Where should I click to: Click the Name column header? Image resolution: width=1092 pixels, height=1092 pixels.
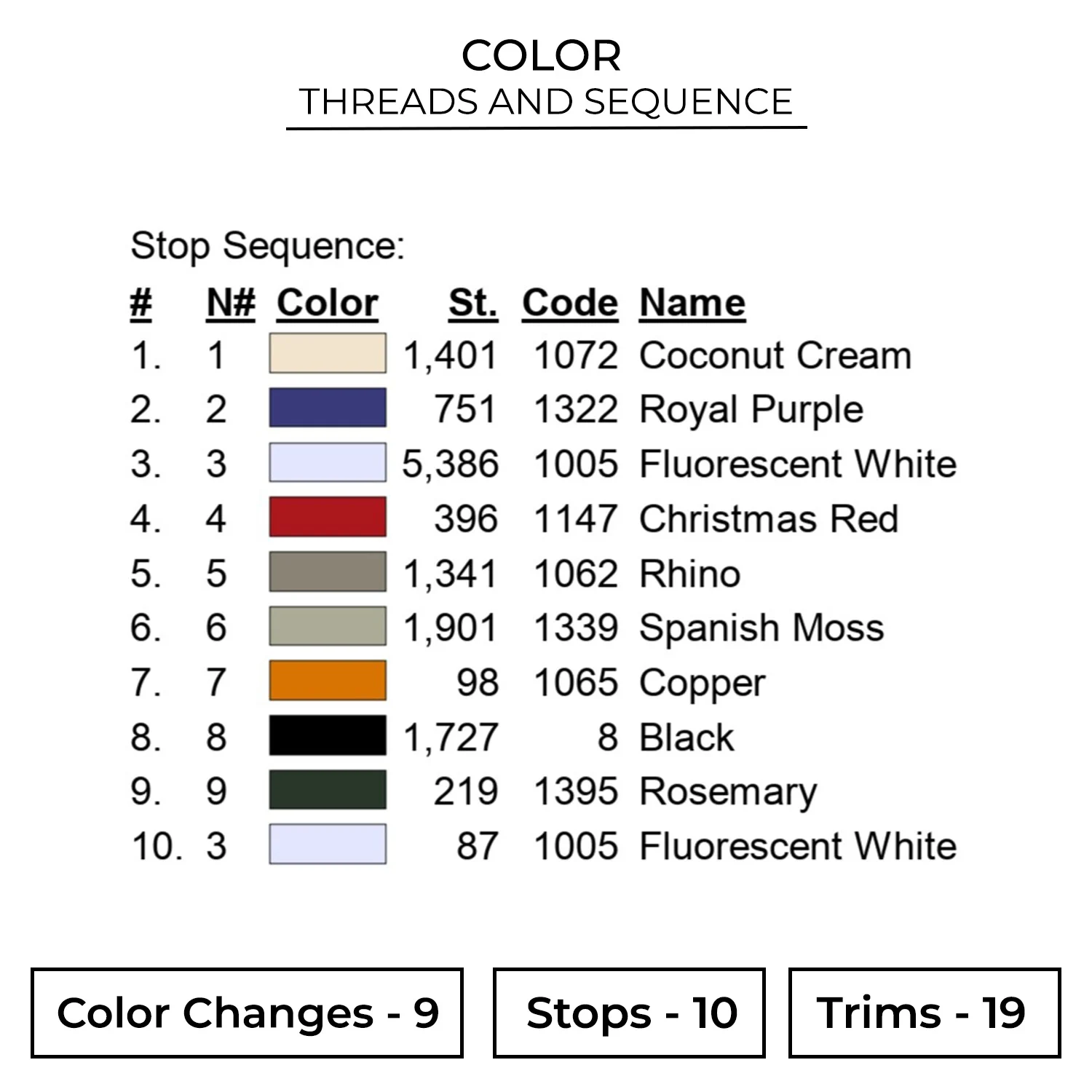click(692, 303)
